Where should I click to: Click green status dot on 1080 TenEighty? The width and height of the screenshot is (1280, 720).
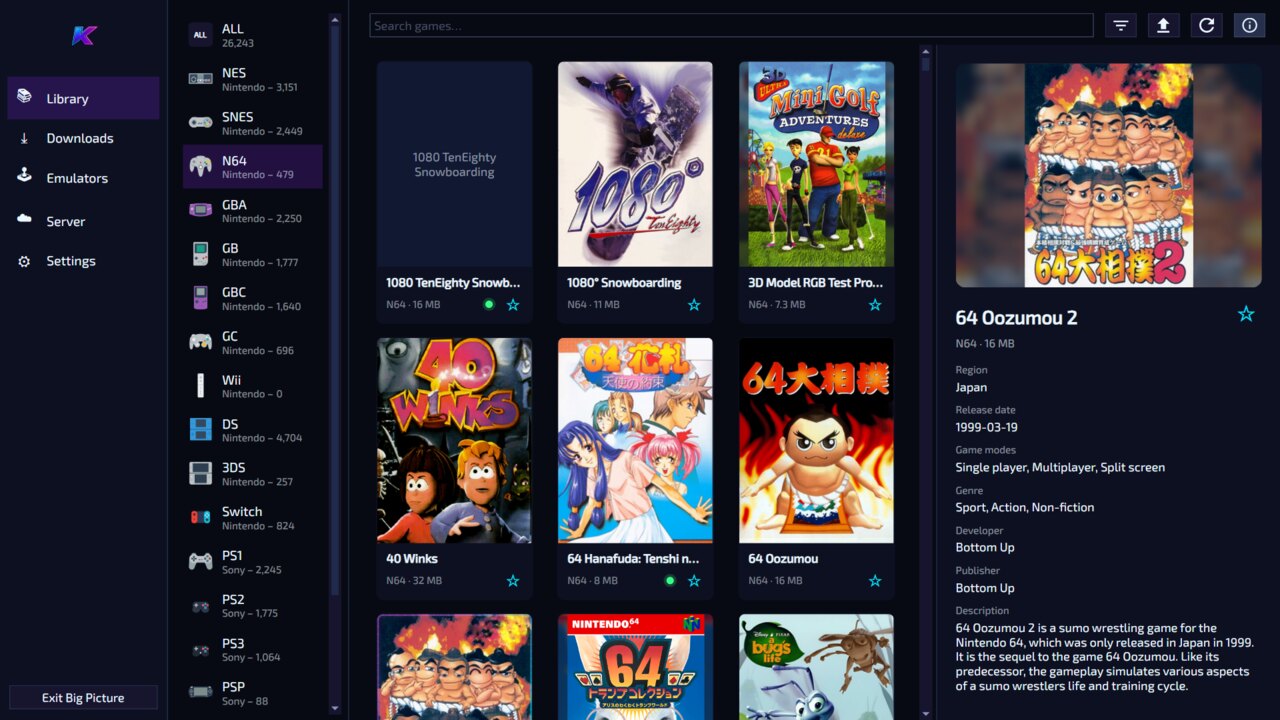pyautogui.click(x=489, y=304)
